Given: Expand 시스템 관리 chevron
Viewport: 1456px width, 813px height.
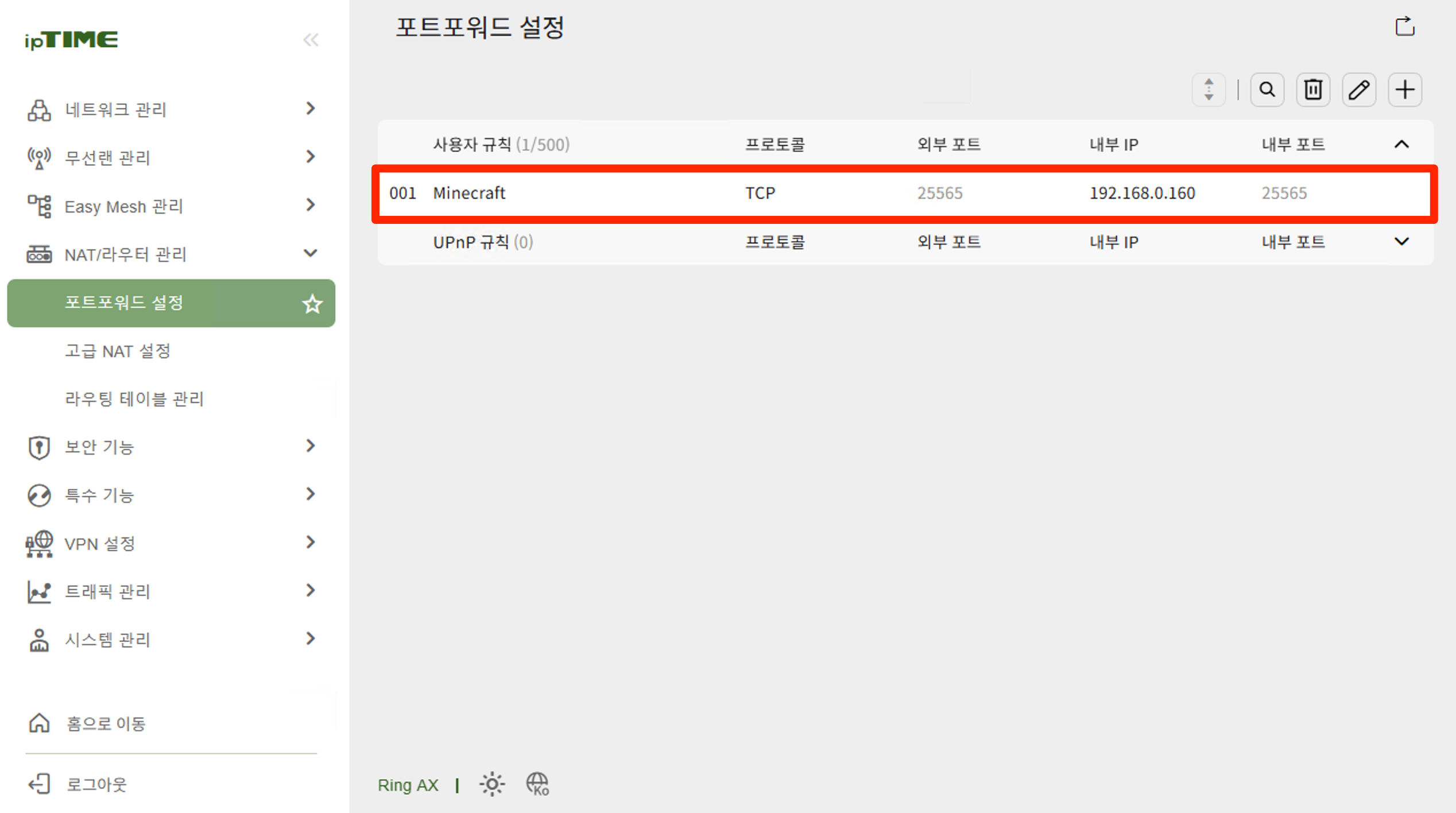Looking at the screenshot, I should (x=311, y=639).
